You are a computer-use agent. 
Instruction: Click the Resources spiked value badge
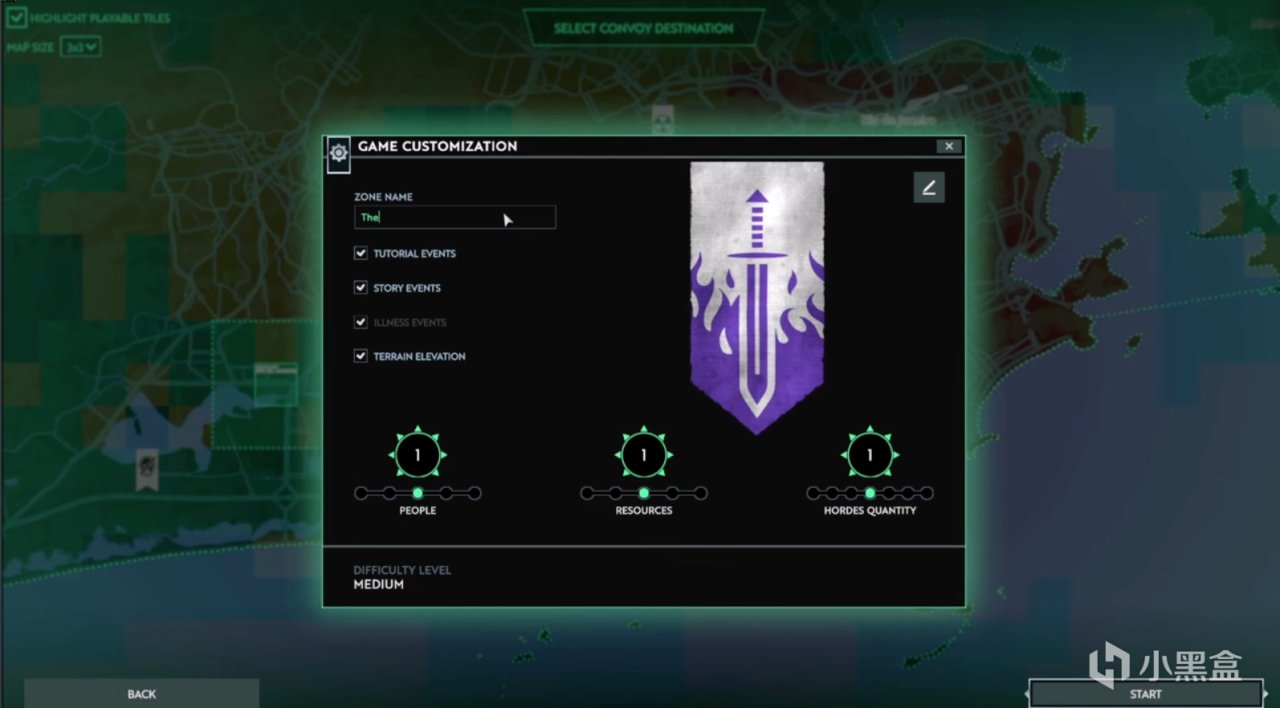pos(644,455)
